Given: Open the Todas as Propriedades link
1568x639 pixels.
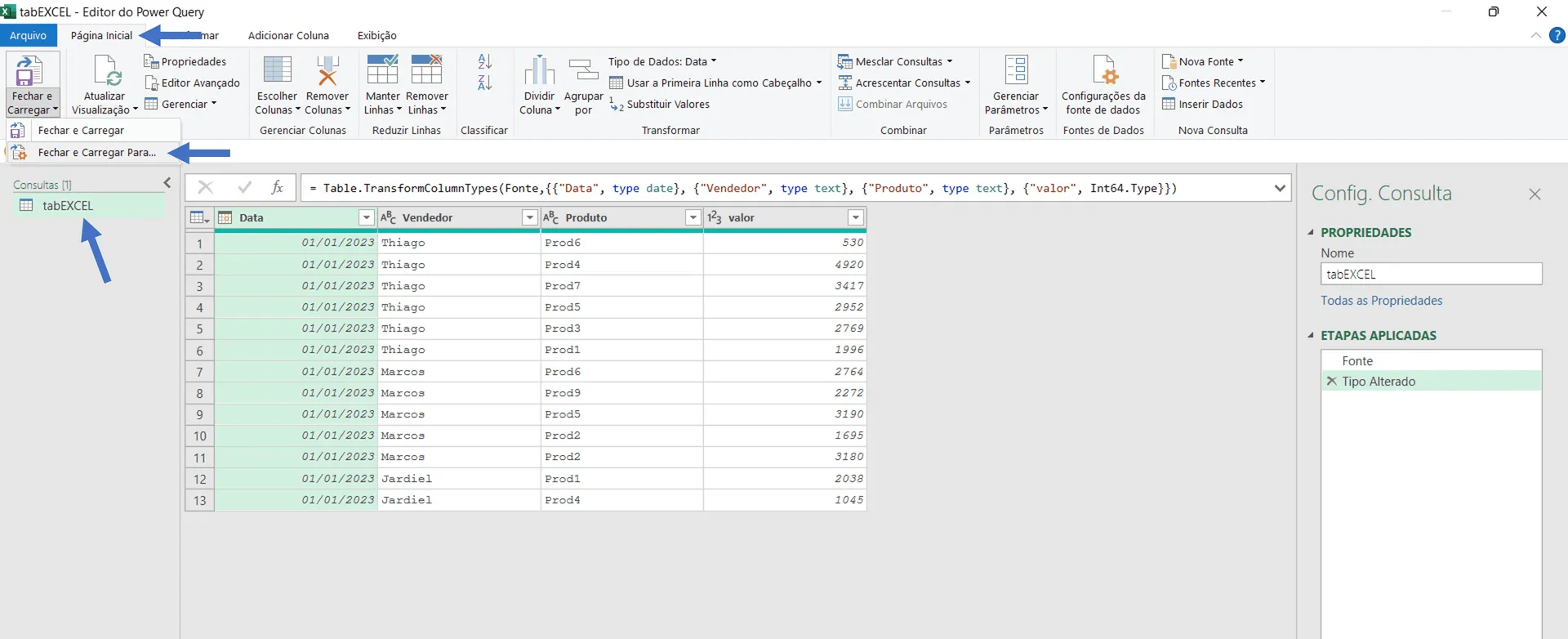Looking at the screenshot, I should click(1382, 300).
